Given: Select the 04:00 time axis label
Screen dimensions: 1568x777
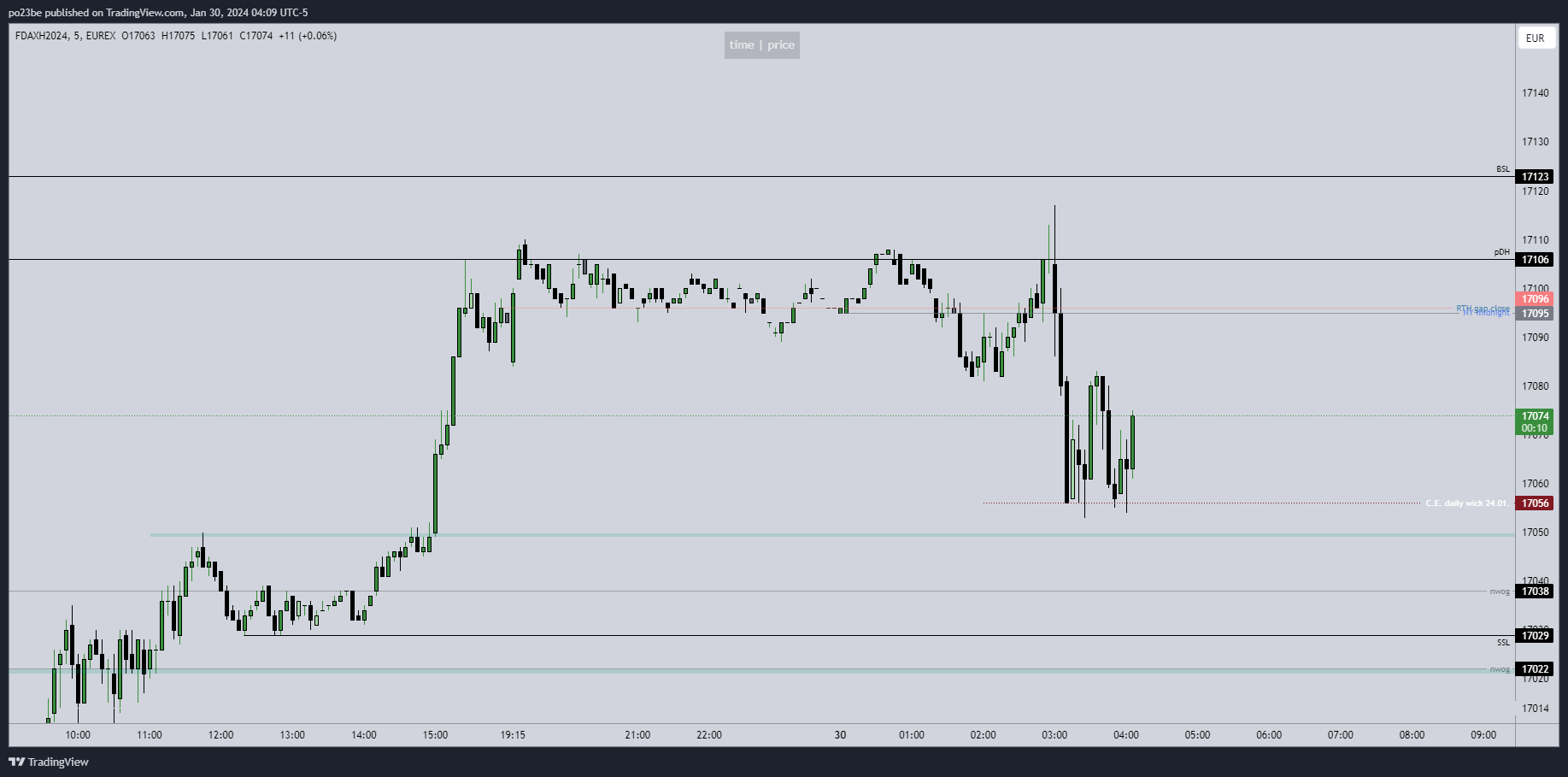Looking at the screenshot, I should [x=1125, y=735].
